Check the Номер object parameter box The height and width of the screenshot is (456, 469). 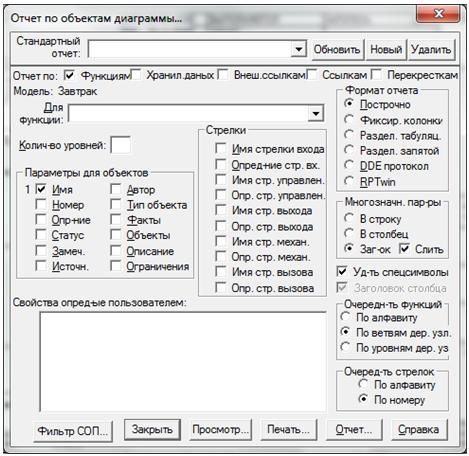tap(41, 204)
